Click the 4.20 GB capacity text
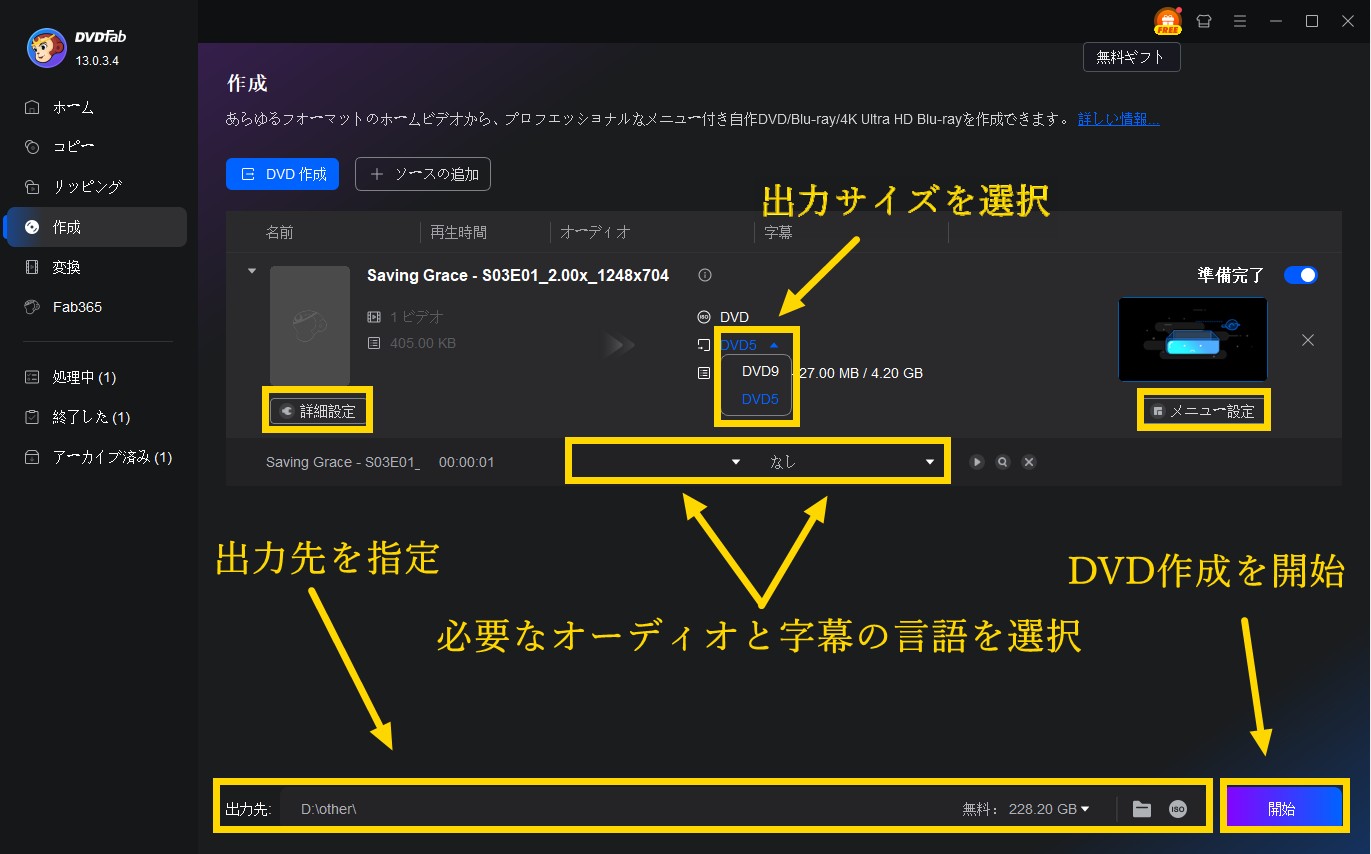Screen dimensions: 1371x854 (x=896, y=373)
